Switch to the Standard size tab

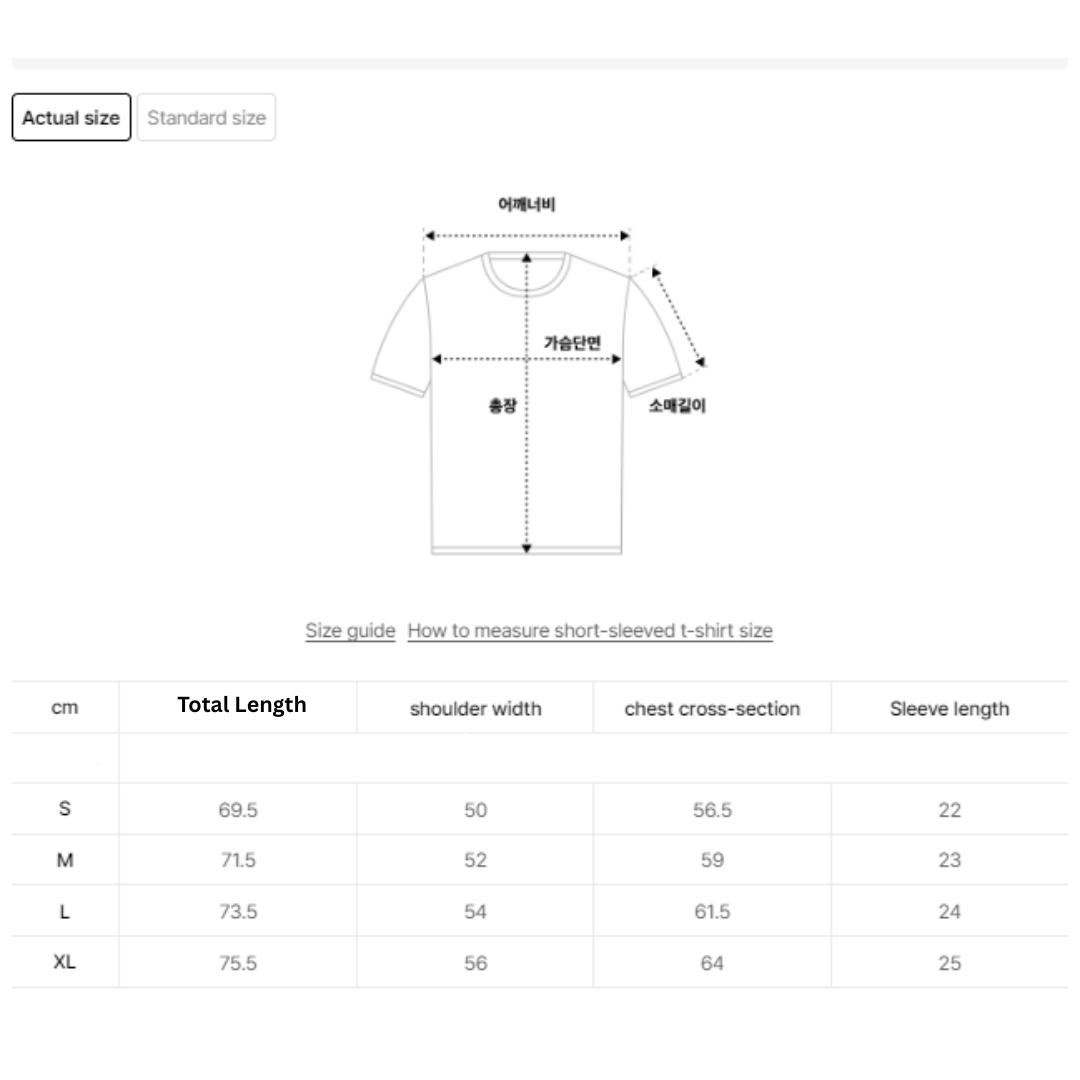(x=206, y=118)
